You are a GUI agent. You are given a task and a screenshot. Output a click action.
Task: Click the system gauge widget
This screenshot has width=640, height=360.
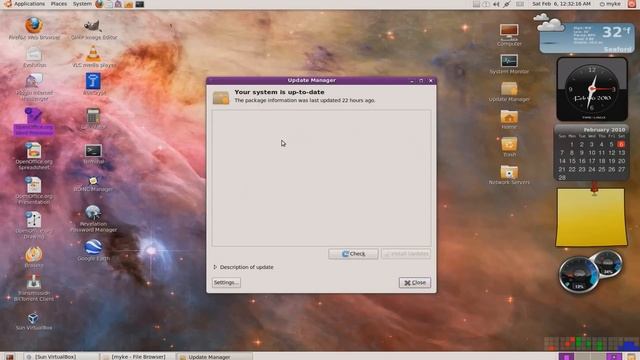click(590, 271)
